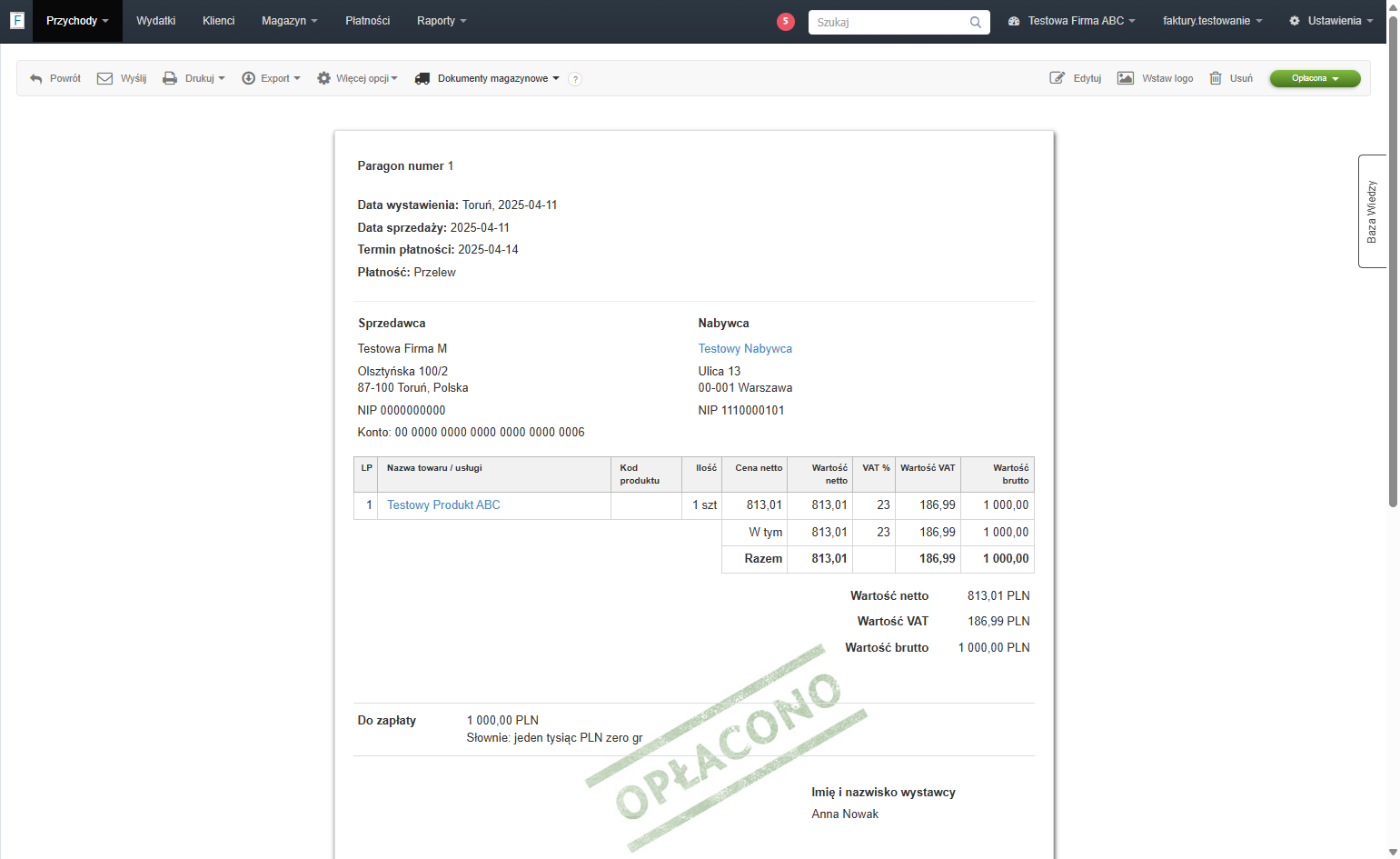Viewport: 1400px width, 859px height.
Task: Open the Testowy Nabywca buyer link
Action: (x=745, y=349)
